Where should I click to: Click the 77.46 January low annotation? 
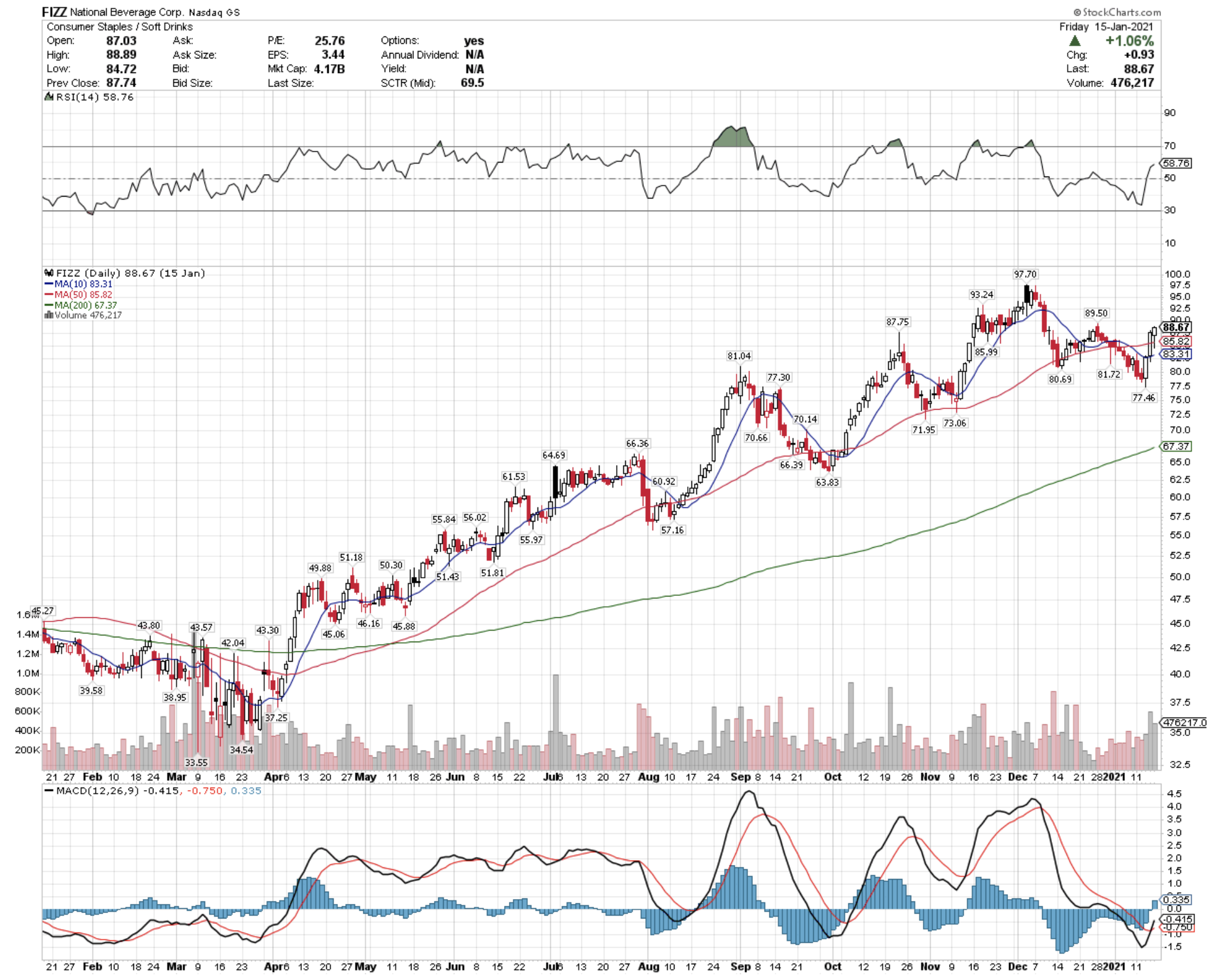pyautogui.click(x=1143, y=397)
